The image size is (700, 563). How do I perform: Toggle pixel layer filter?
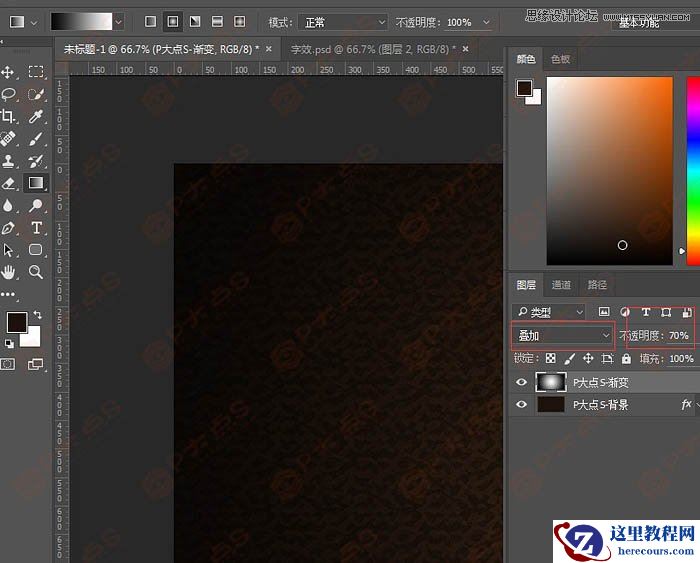(604, 312)
